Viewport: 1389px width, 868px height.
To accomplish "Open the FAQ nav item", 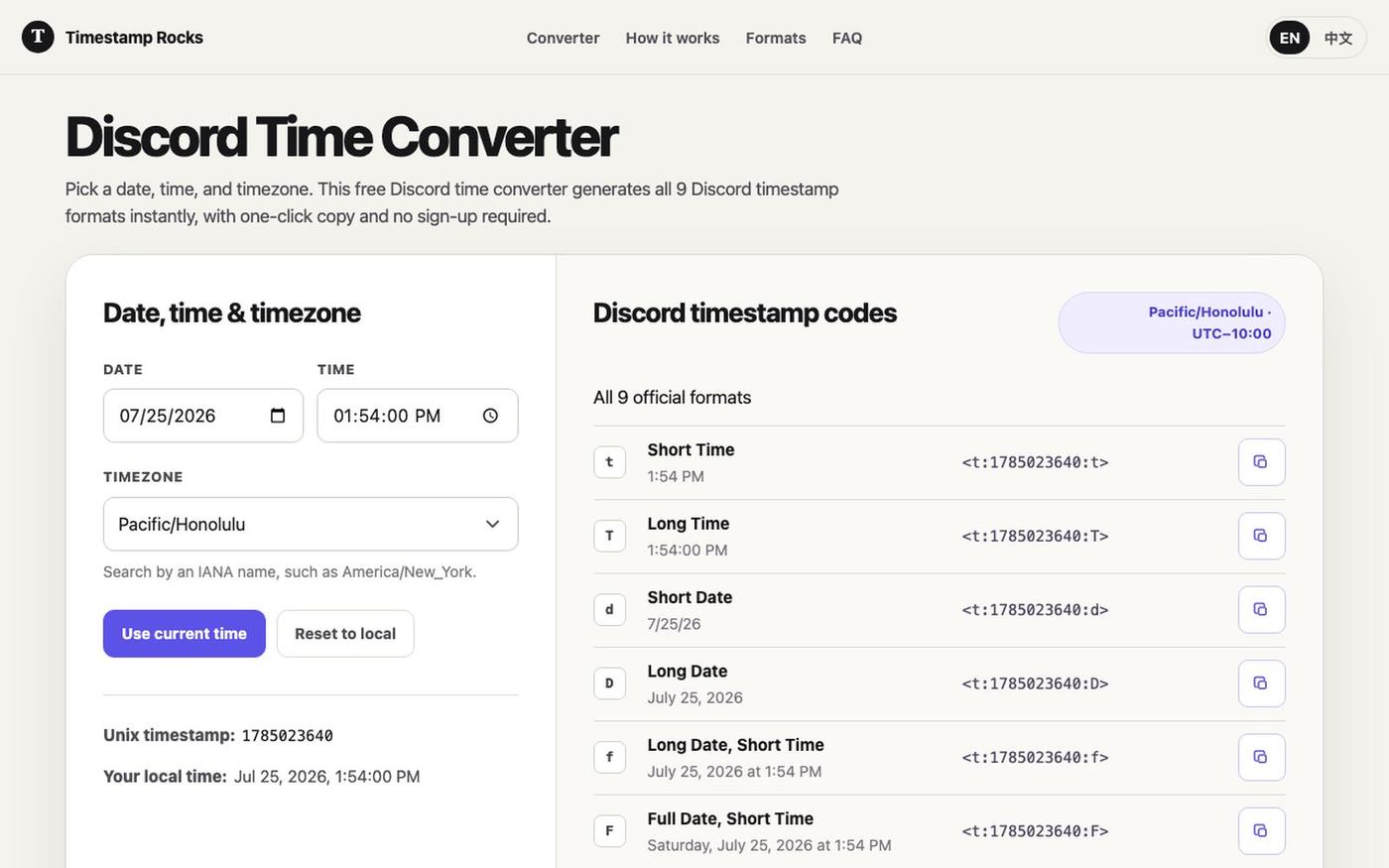I will [x=847, y=38].
